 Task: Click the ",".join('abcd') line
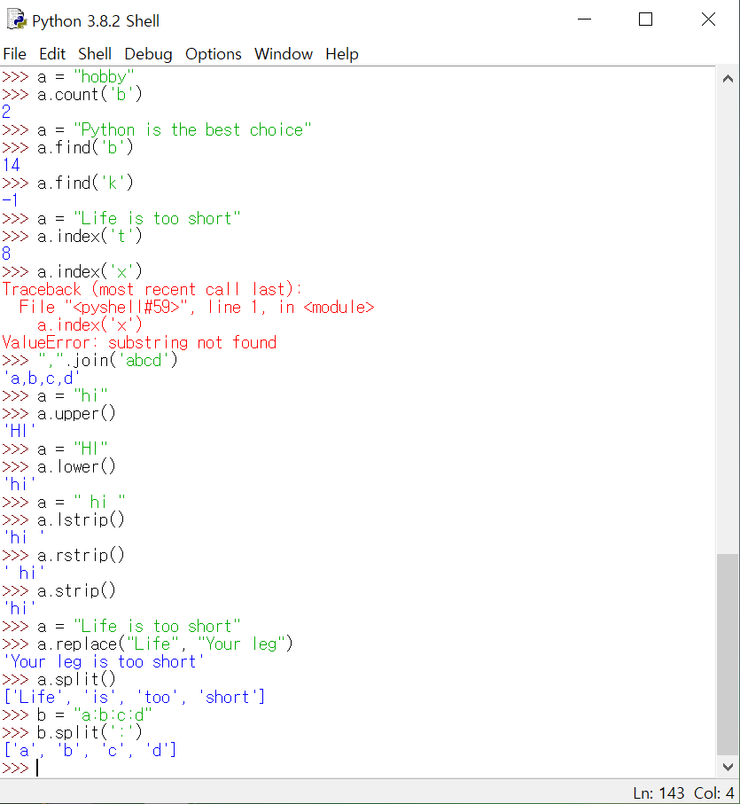[90, 360]
